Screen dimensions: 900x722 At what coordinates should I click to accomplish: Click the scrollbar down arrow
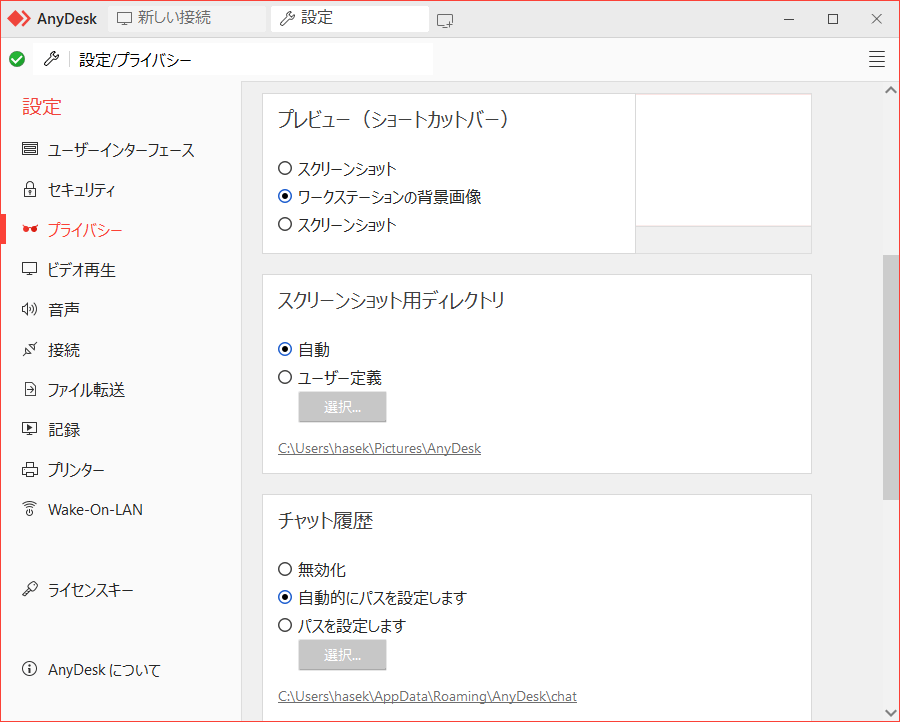pos(890,713)
